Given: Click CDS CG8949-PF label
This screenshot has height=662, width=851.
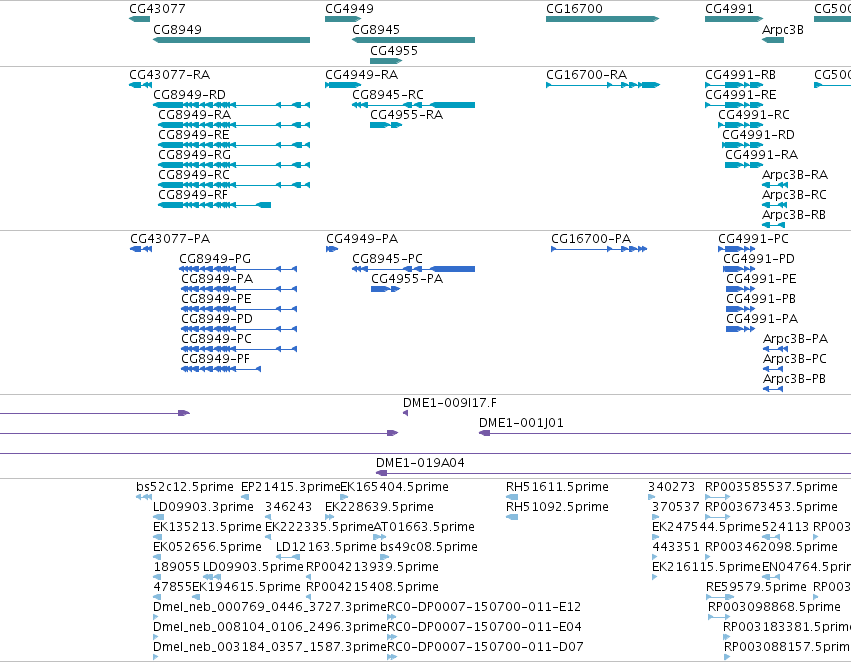Looking at the screenshot, I should click(x=215, y=360).
